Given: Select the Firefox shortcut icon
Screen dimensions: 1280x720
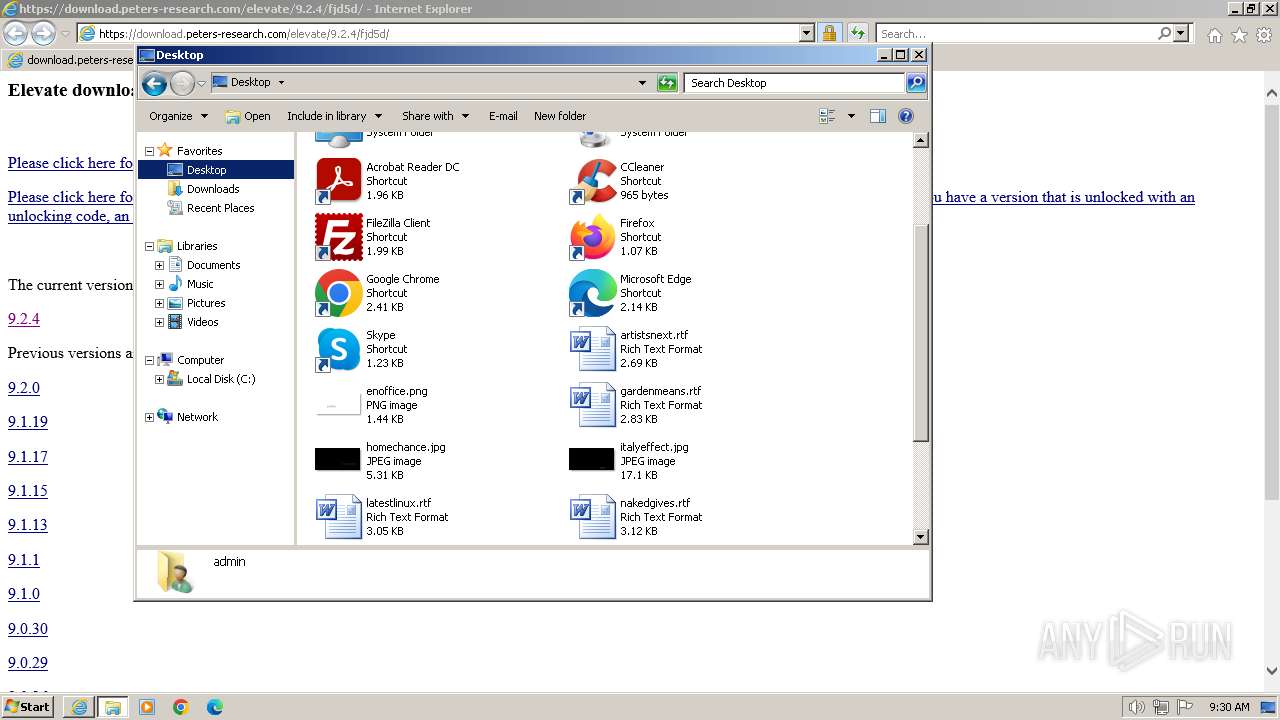Looking at the screenshot, I should point(592,237).
